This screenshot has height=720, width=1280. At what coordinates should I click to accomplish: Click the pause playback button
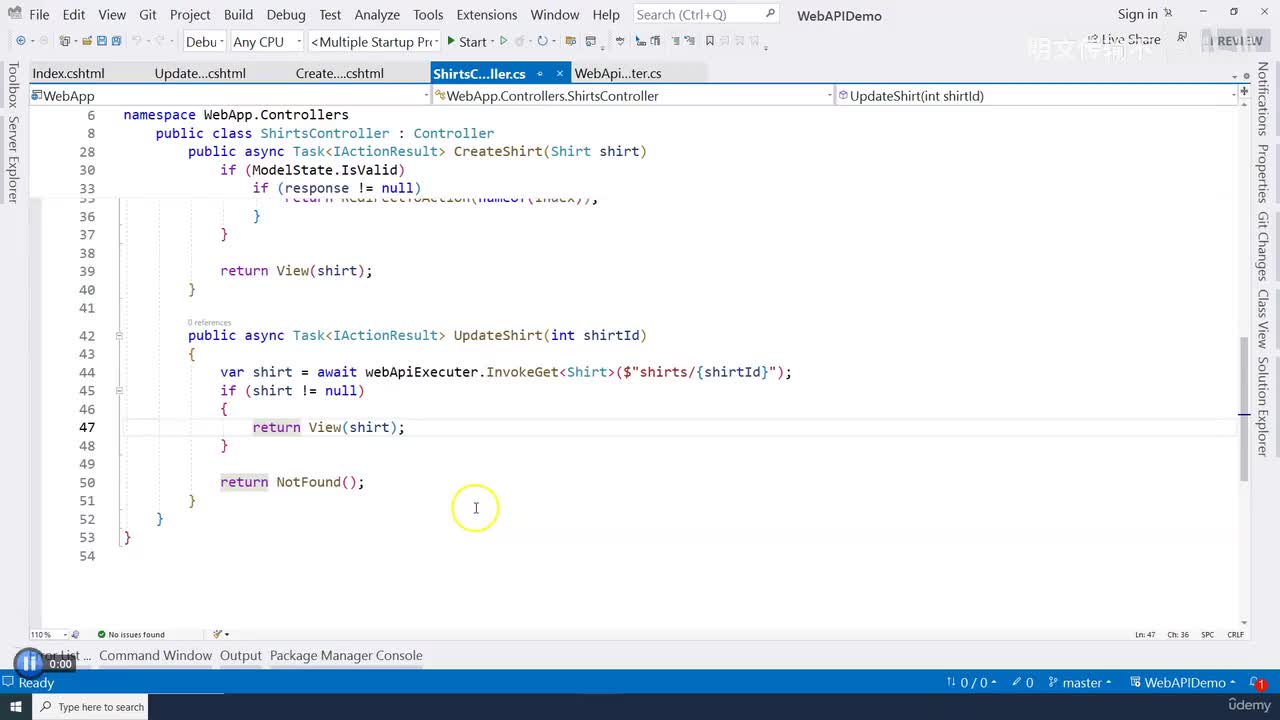click(x=29, y=662)
